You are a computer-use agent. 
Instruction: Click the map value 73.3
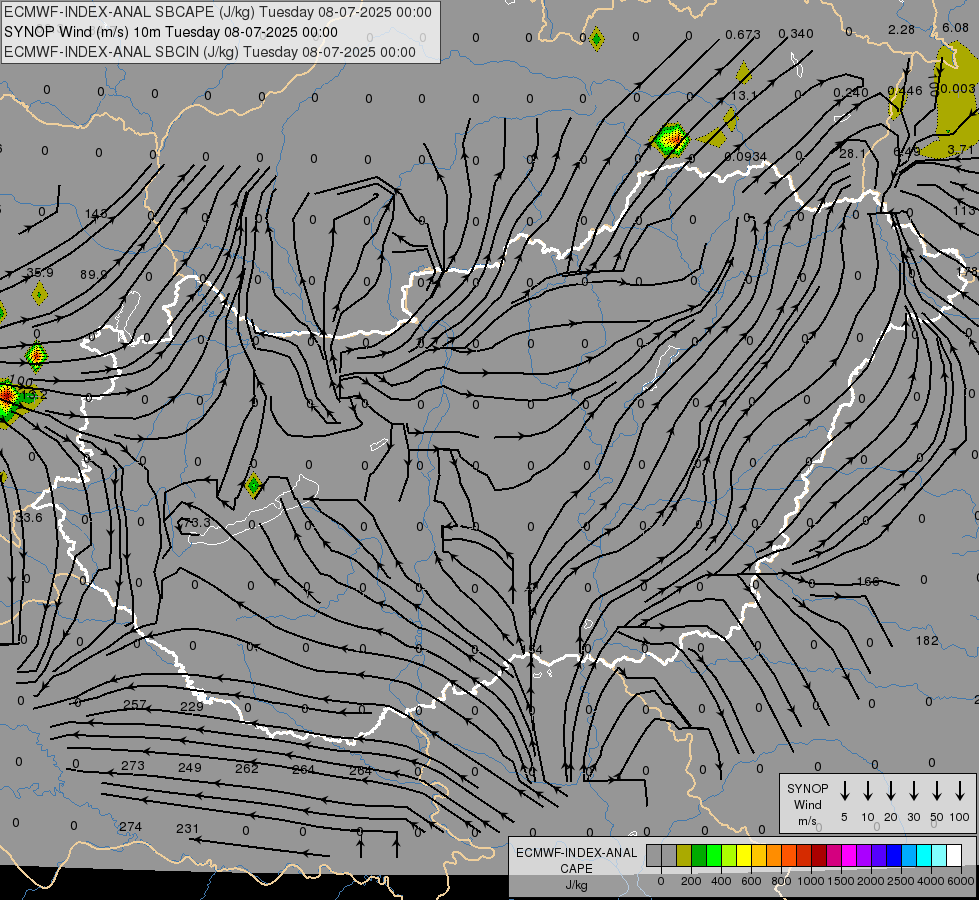point(195,522)
